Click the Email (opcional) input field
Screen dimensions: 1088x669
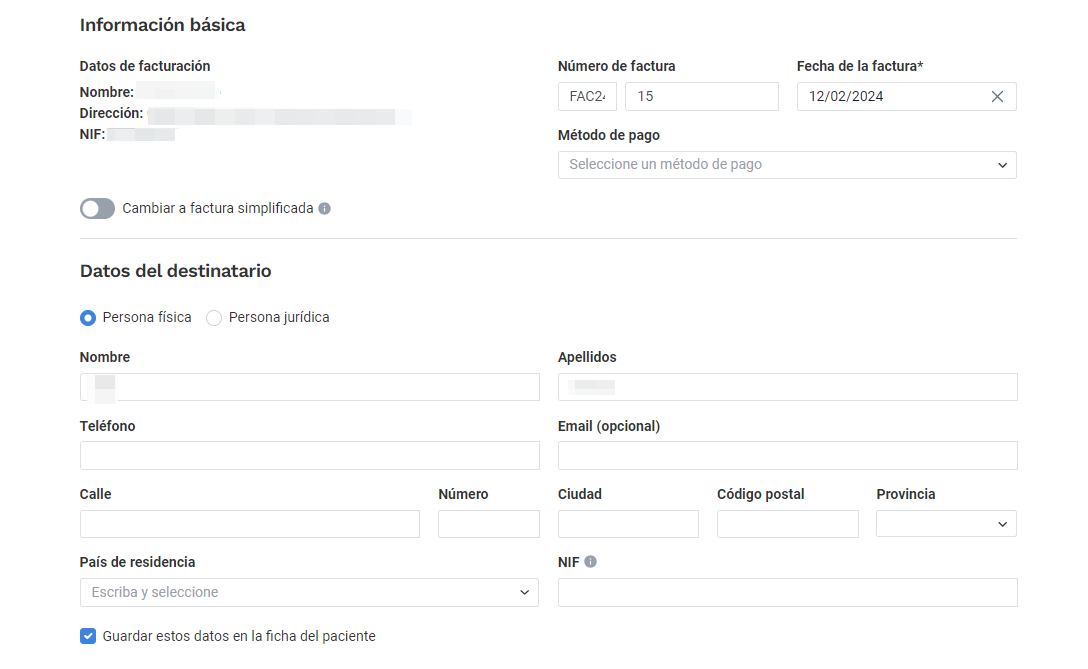coord(787,455)
